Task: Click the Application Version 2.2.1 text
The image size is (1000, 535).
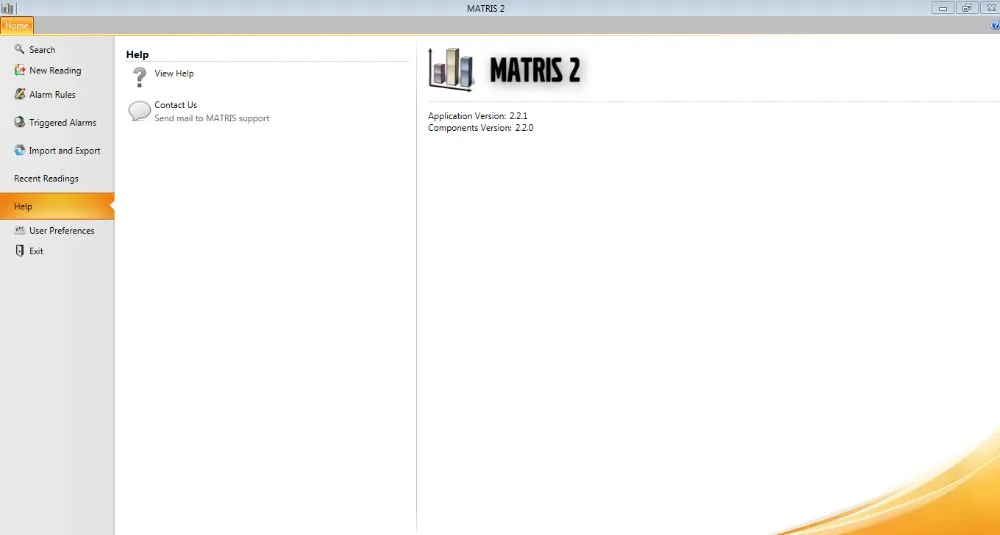Action: pyautogui.click(x=478, y=116)
